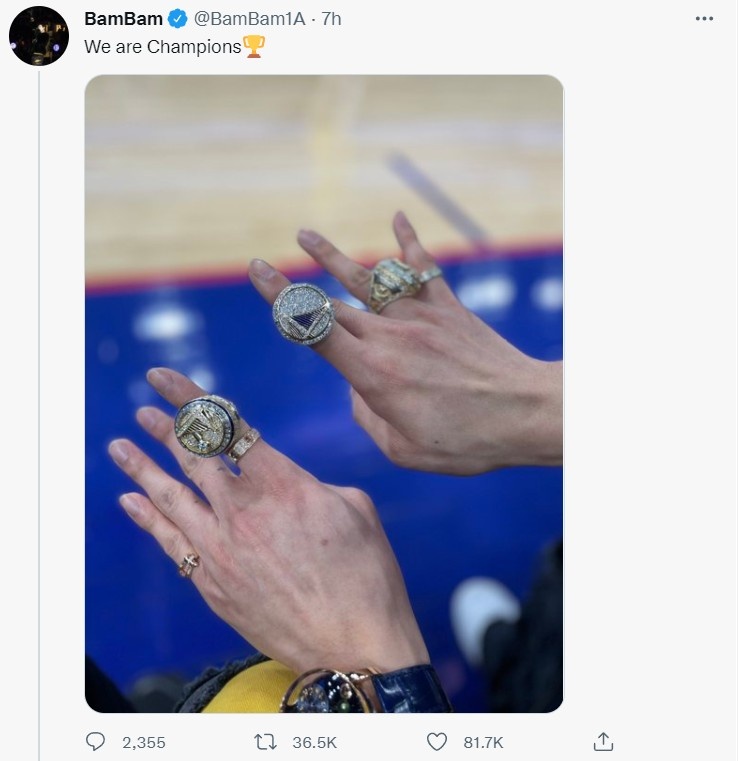This screenshot has height=761, width=739.
Task: Click the round diamond bridge-logo ring in photo
Action: coord(304,314)
